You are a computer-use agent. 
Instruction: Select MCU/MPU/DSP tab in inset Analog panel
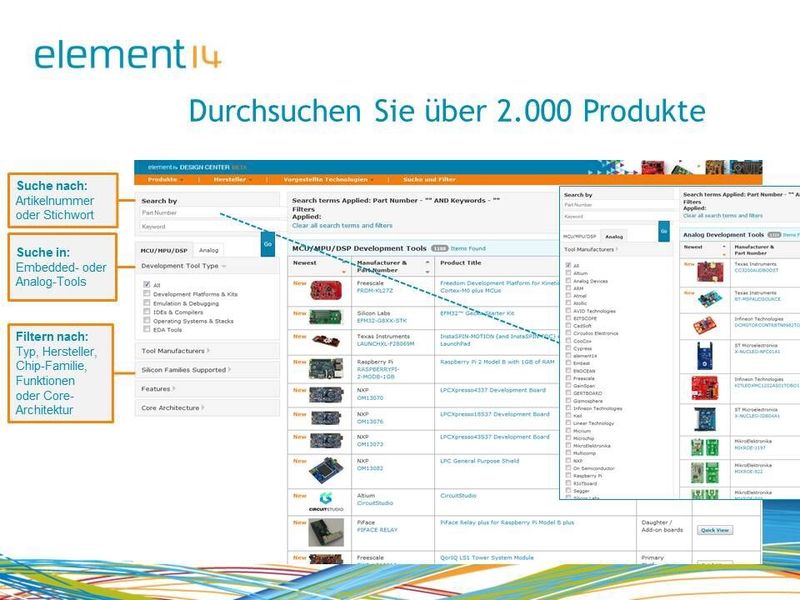pyautogui.click(x=579, y=237)
